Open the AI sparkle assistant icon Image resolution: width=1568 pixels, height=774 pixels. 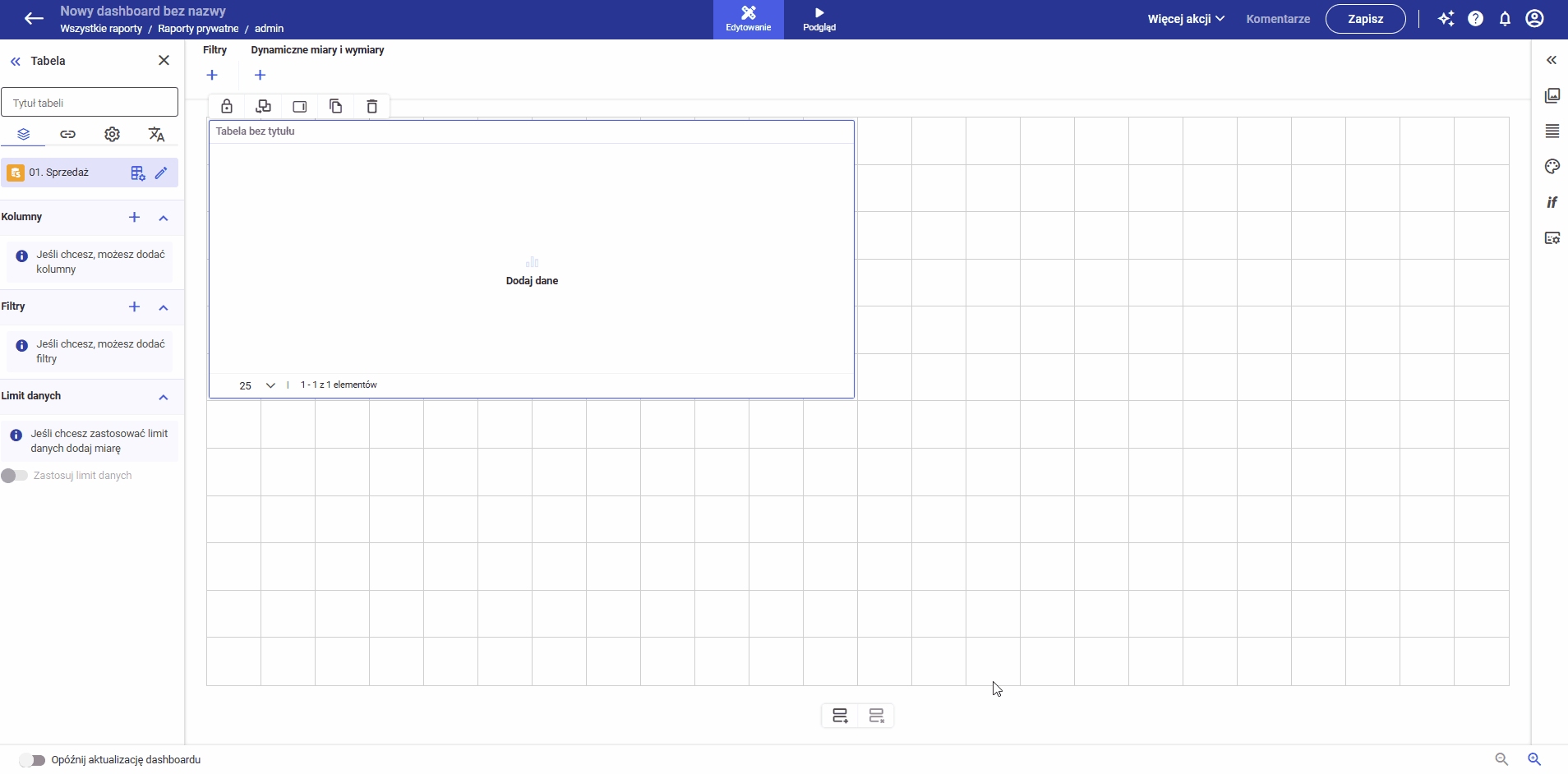(1446, 19)
